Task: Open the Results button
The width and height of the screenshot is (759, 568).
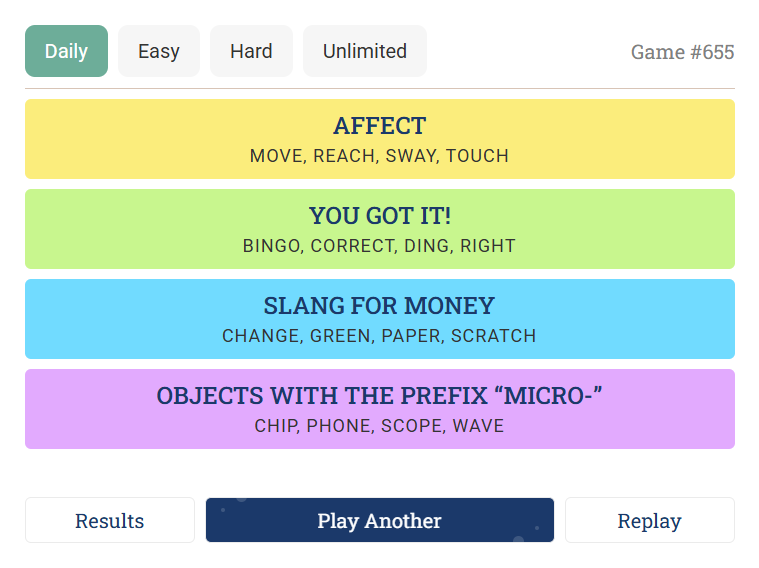Action: tap(110, 521)
